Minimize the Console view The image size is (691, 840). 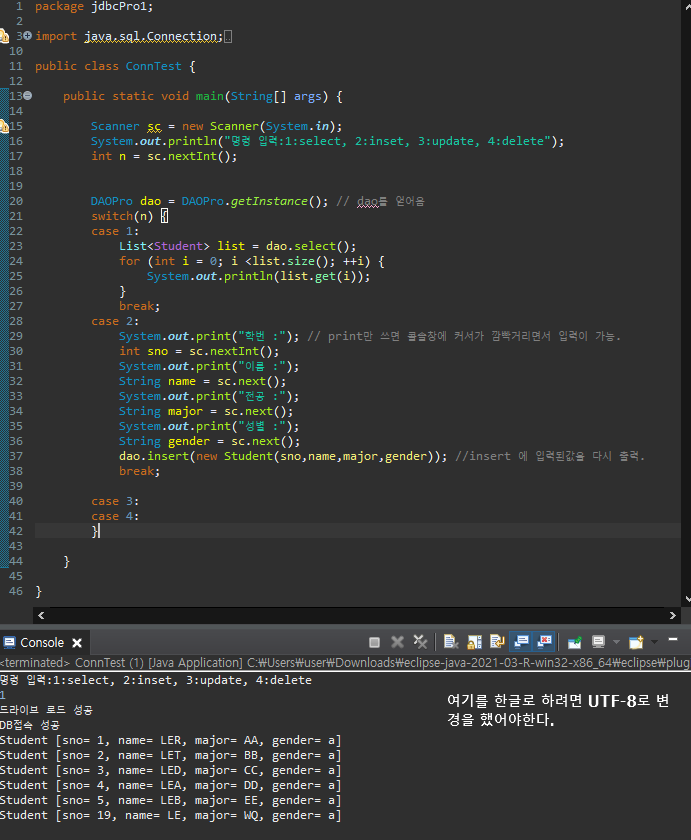point(673,640)
